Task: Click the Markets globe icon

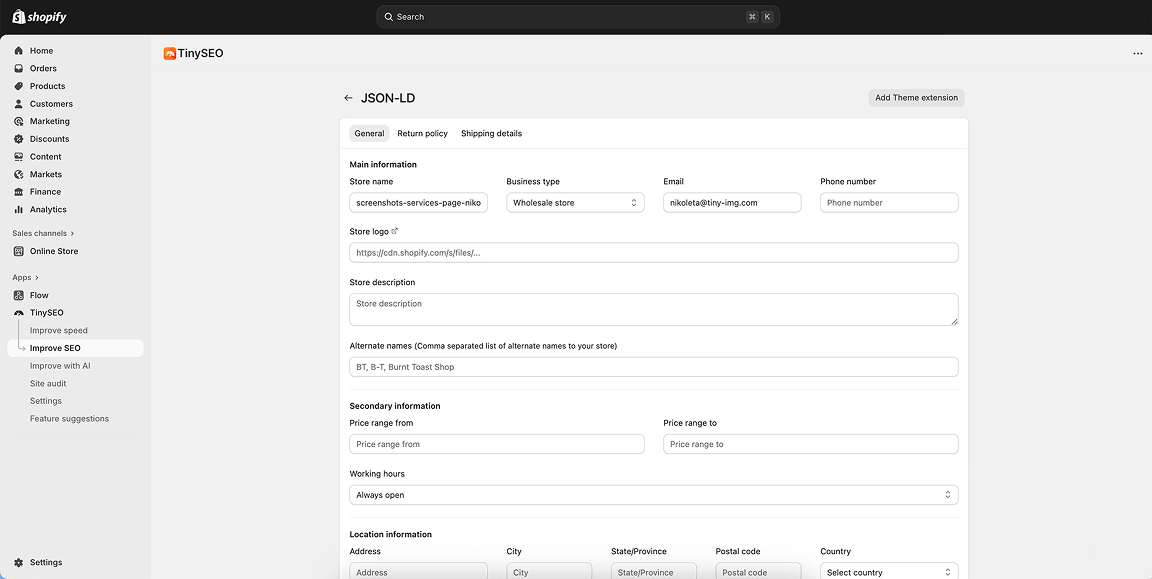Action: [x=18, y=174]
